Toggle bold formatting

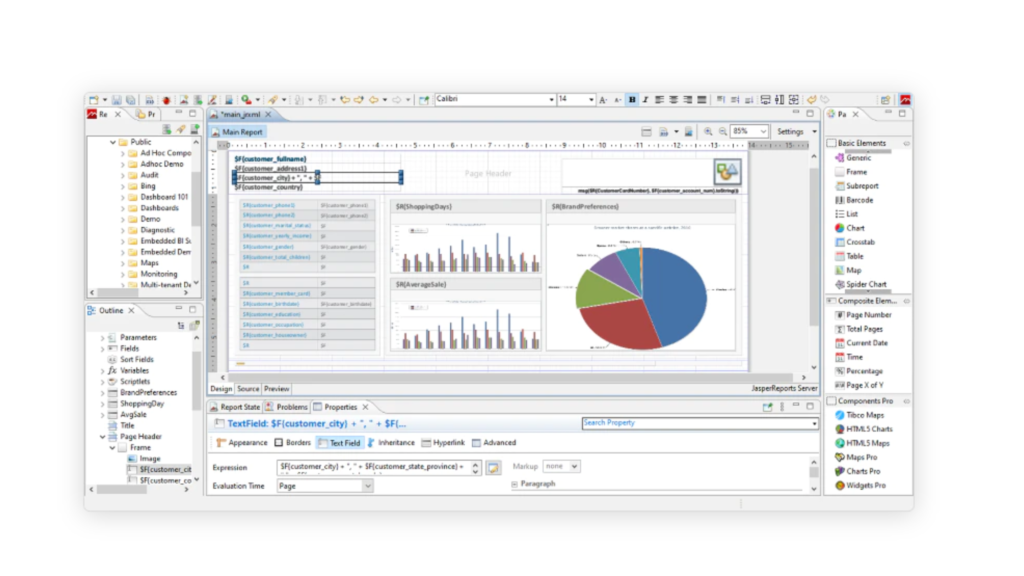pyautogui.click(x=632, y=100)
